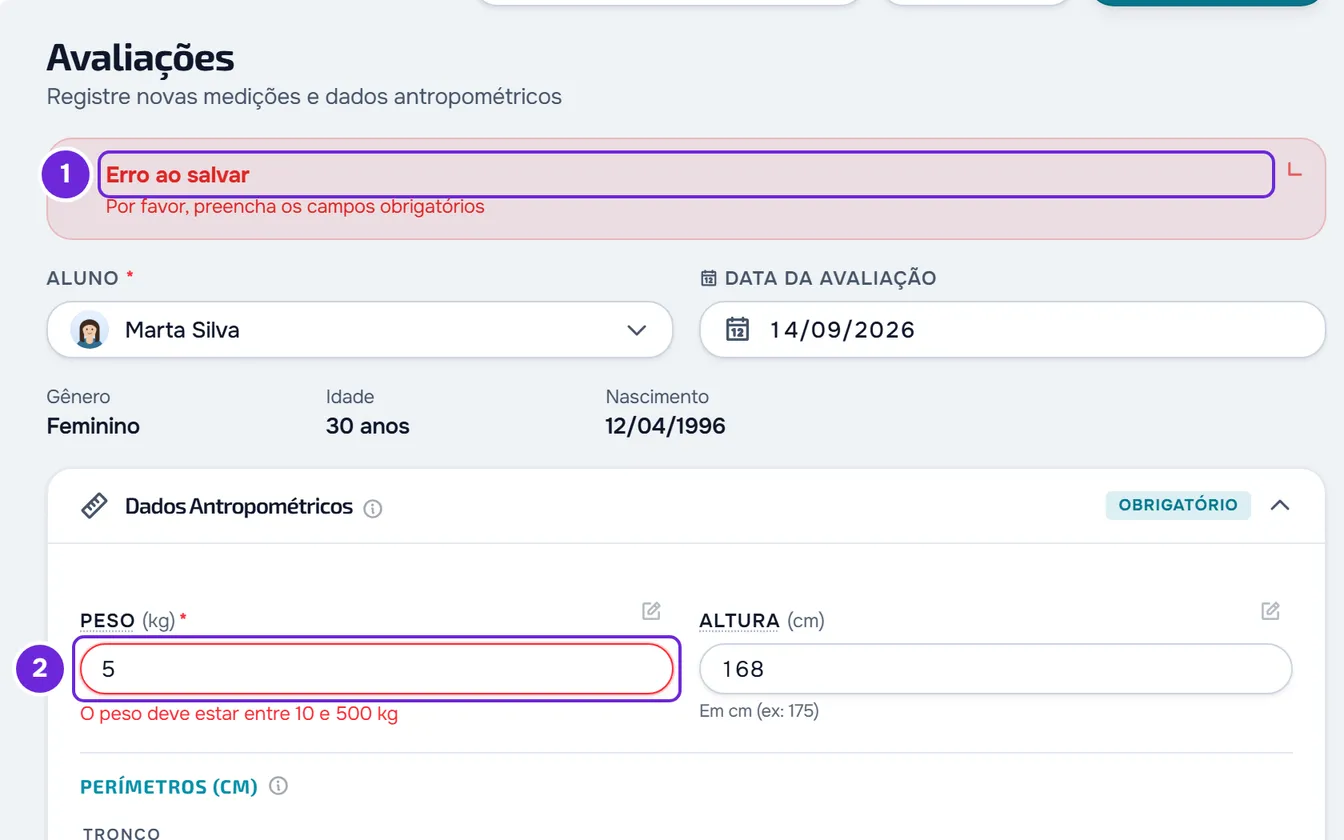Focus the Peso input containing 5
The image size is (1344, 840).
tap(376, 669)
